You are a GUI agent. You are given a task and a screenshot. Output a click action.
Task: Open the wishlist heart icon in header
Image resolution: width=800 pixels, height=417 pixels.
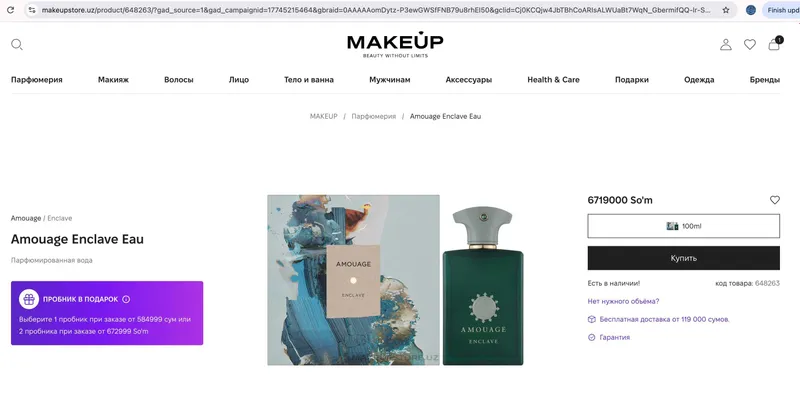749,44
